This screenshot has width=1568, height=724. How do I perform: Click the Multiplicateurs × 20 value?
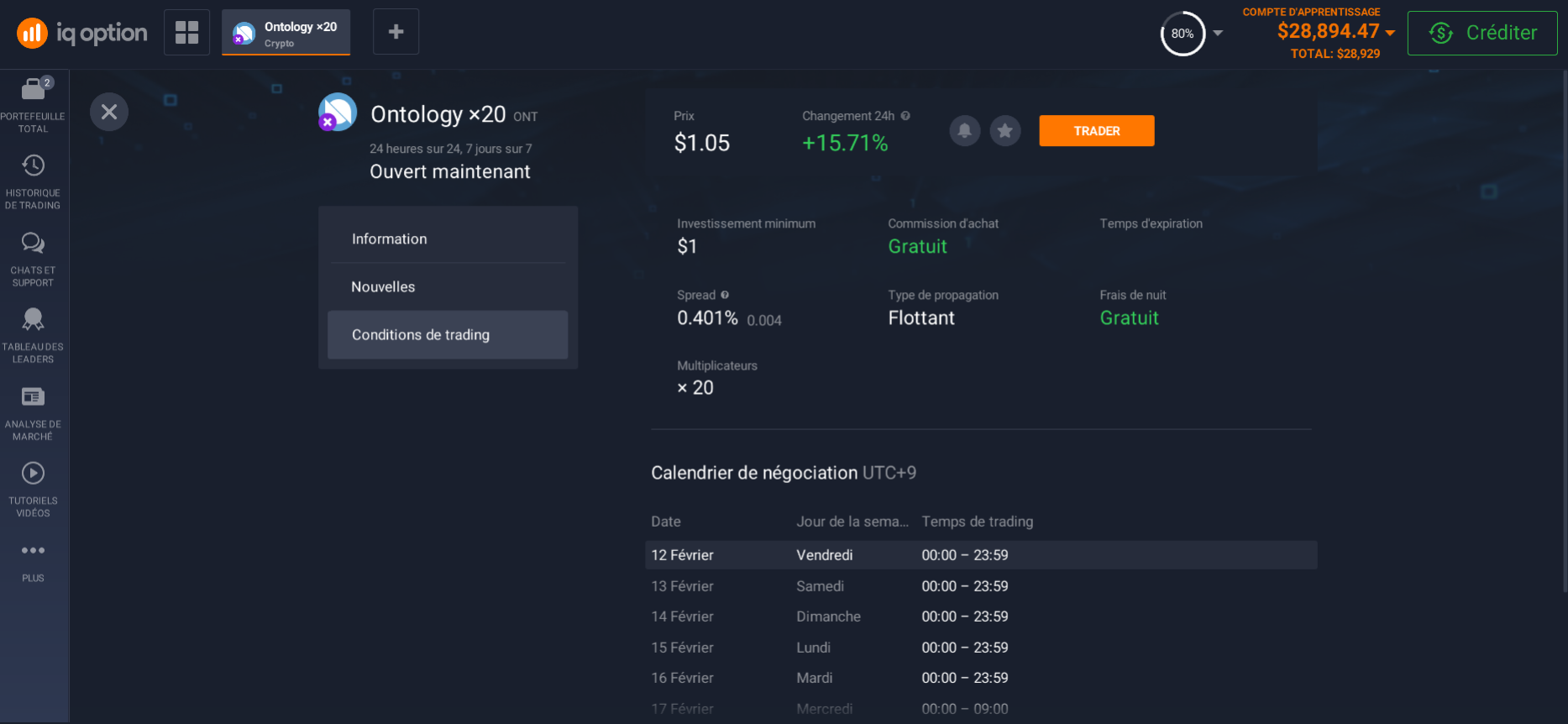click(x=695, y=388)
